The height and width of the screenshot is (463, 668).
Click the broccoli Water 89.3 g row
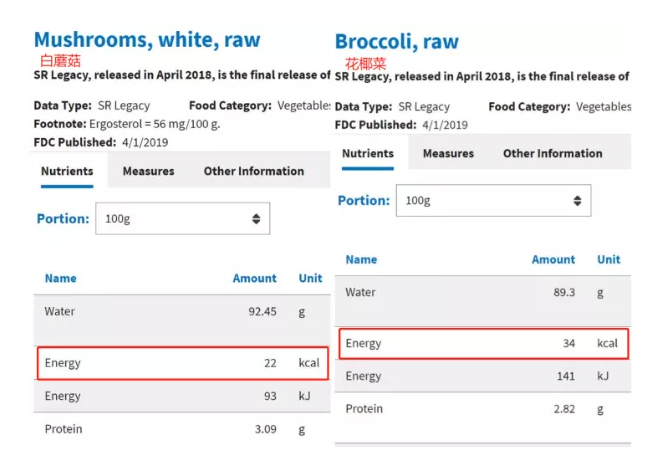pyautogui.click(x=483, y=292)
